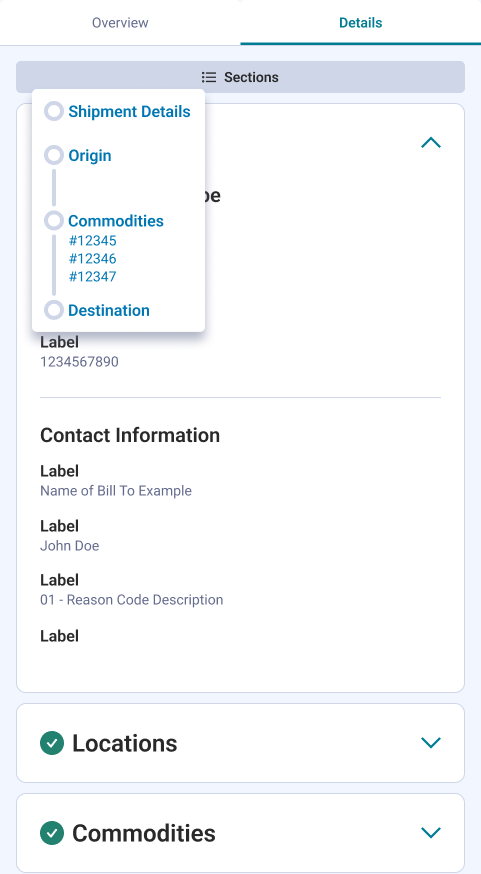Jump to Shipment Details section link
The image size is (481, 874).
tap(129, 111)
